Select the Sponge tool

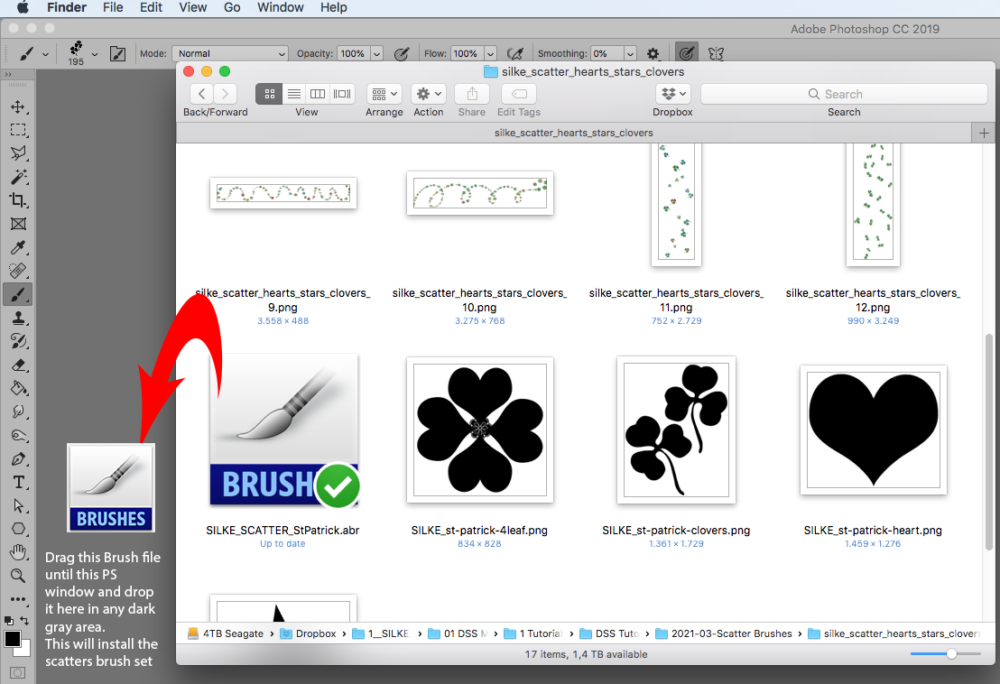click(x=18, y=435)
